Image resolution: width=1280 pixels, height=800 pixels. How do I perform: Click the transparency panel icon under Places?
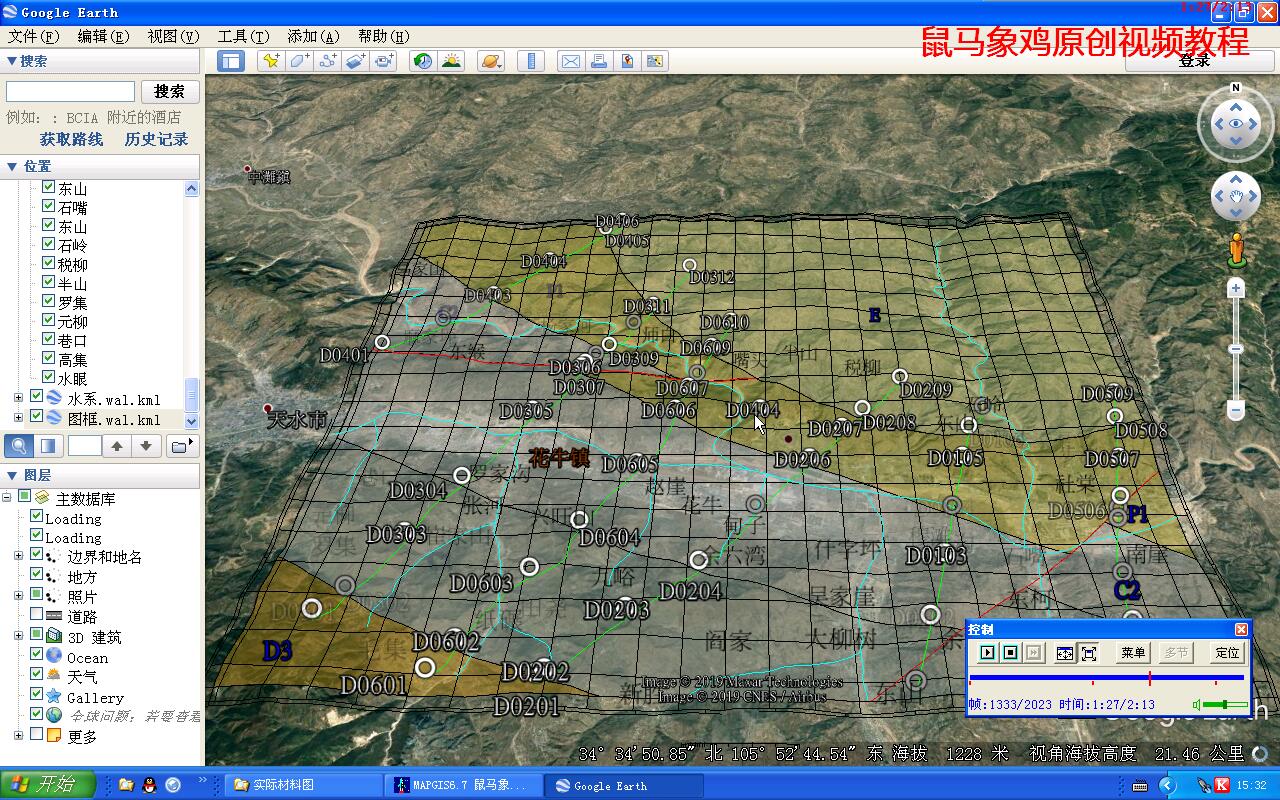(47, 445)
